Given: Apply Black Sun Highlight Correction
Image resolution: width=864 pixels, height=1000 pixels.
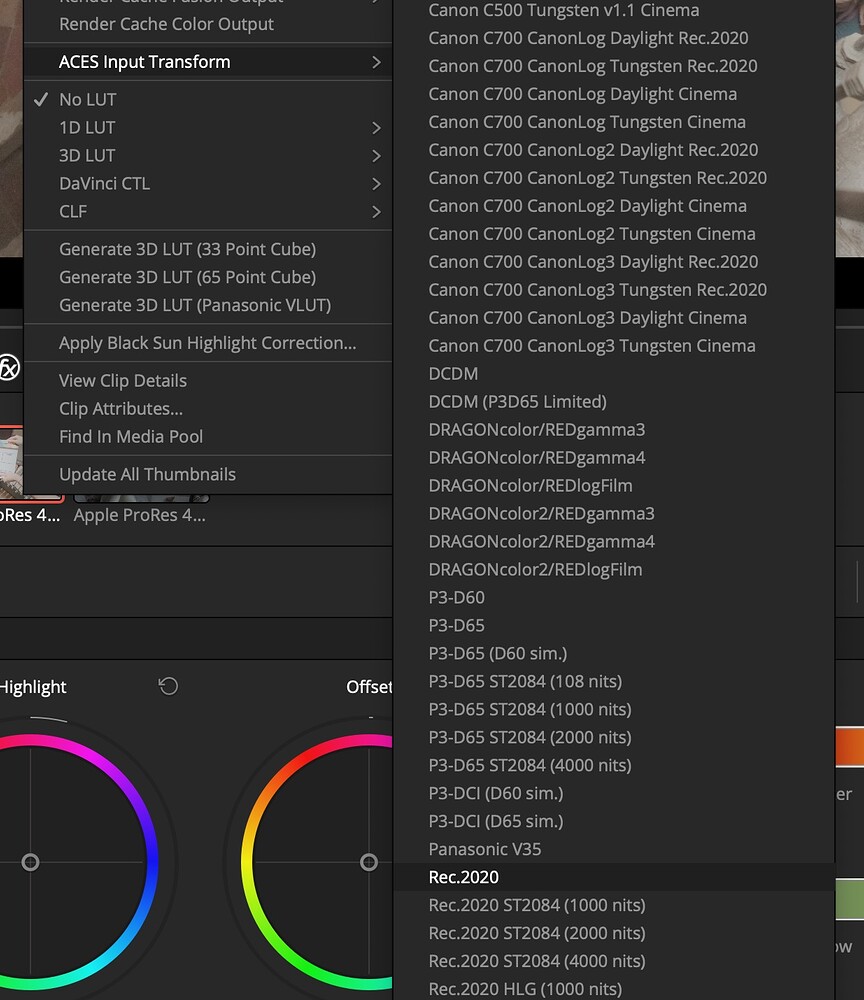Looking at the screenshot, I should point(207,343).
